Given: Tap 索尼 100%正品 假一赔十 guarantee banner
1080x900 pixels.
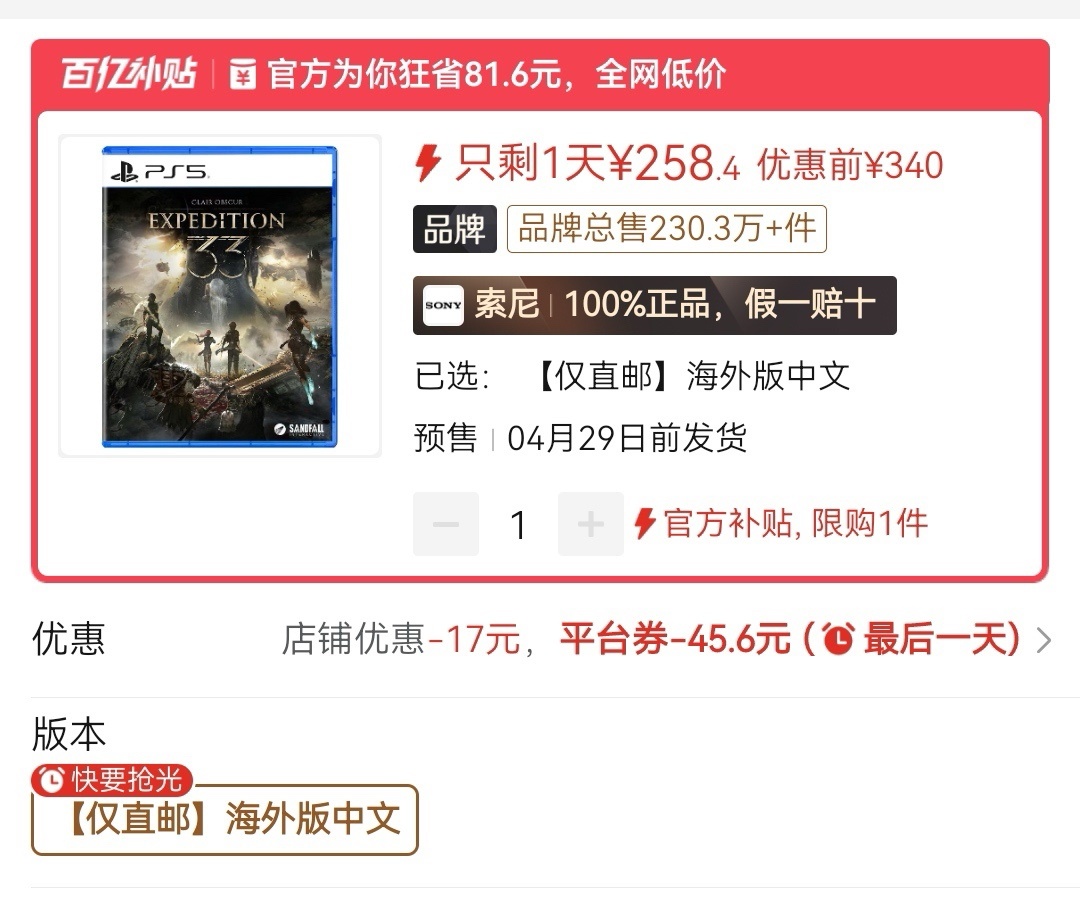Looking at the screenshot, I should (654, 305).
